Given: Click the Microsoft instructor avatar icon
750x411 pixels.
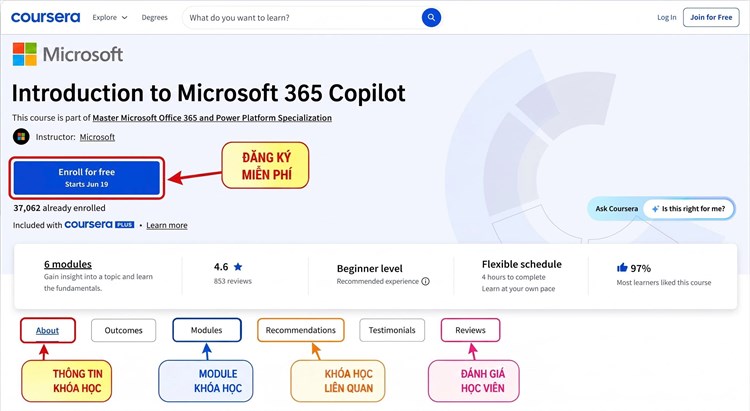Looking at the screenshot, I should coord(21,137).
